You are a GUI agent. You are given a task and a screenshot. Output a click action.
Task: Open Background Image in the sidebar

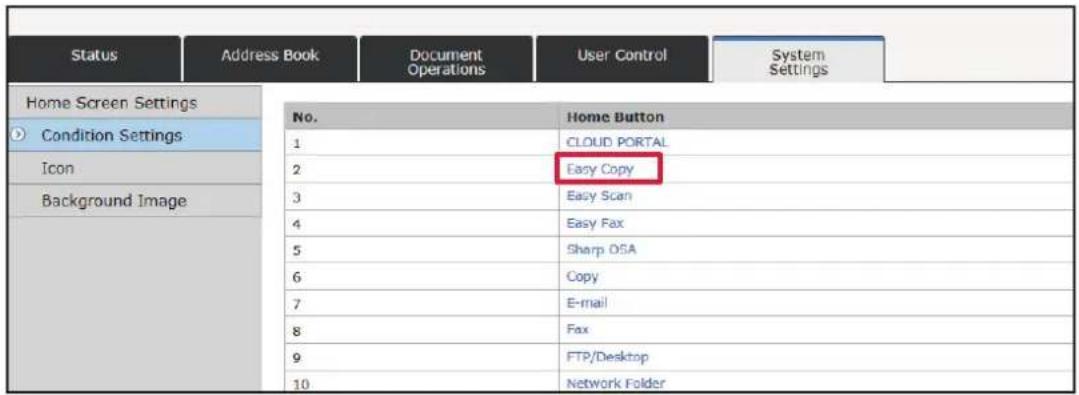point(136,201)
